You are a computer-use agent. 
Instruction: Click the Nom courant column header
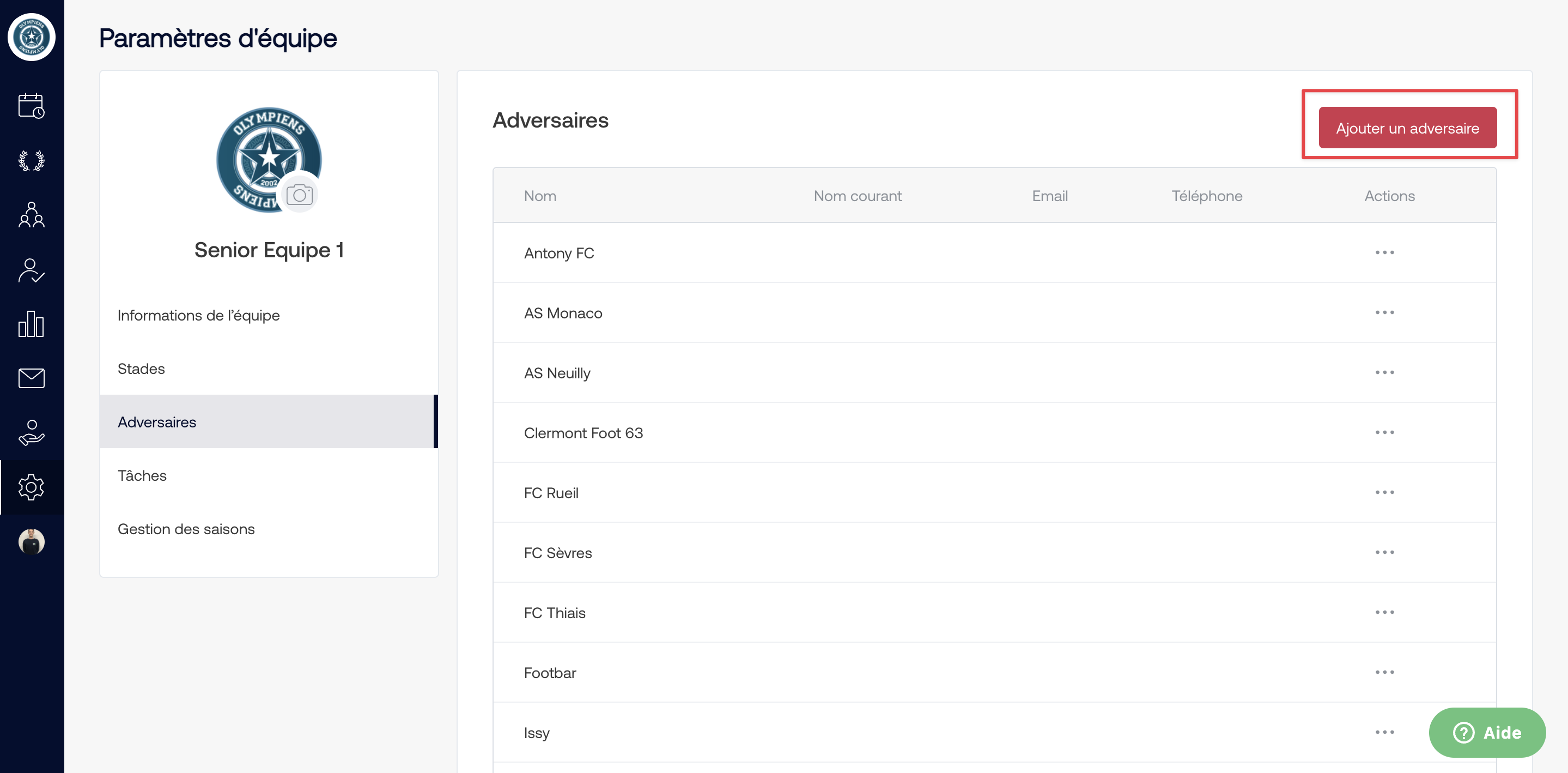pos(858,196)
